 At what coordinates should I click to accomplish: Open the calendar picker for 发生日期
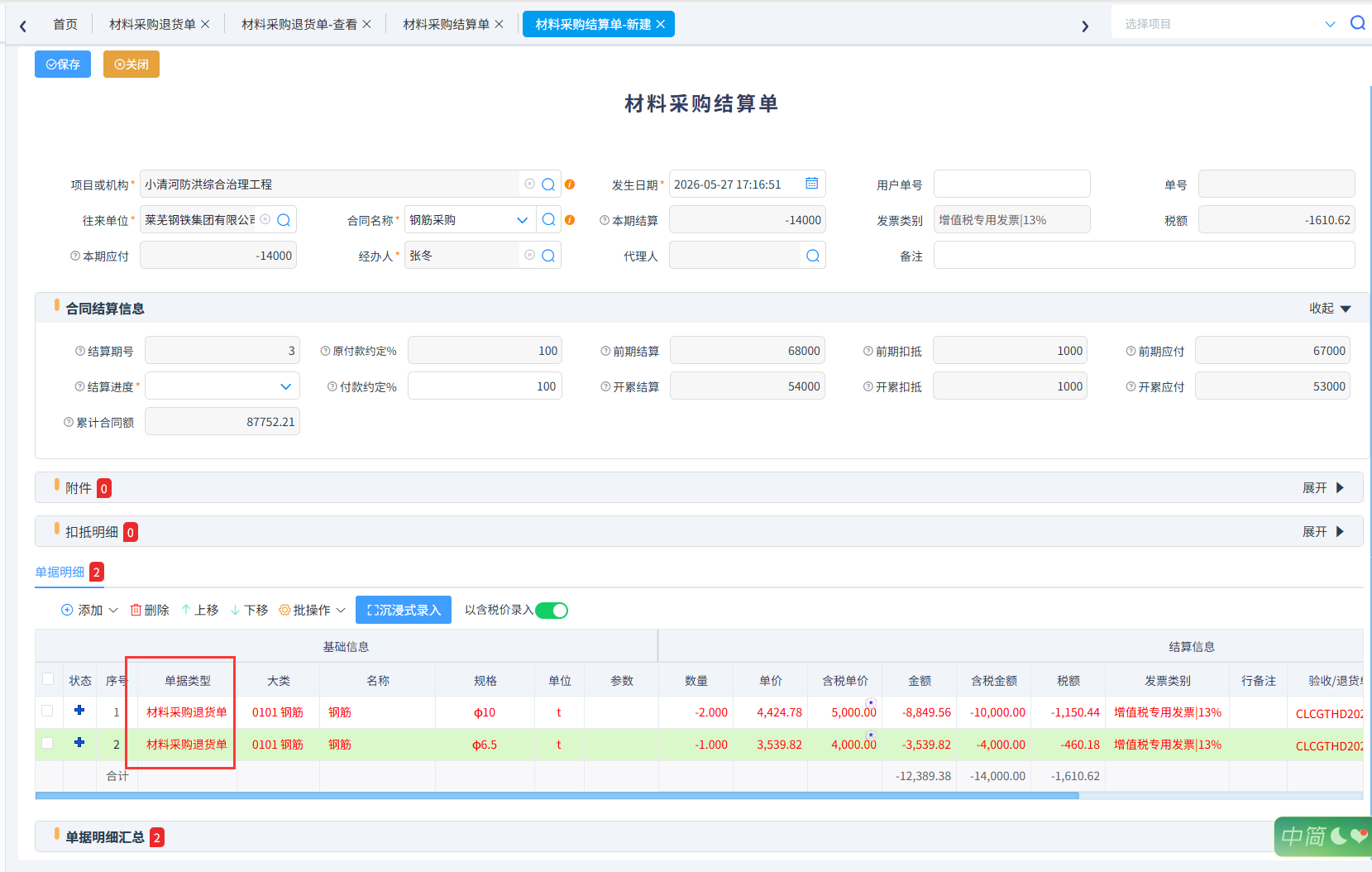812,184
